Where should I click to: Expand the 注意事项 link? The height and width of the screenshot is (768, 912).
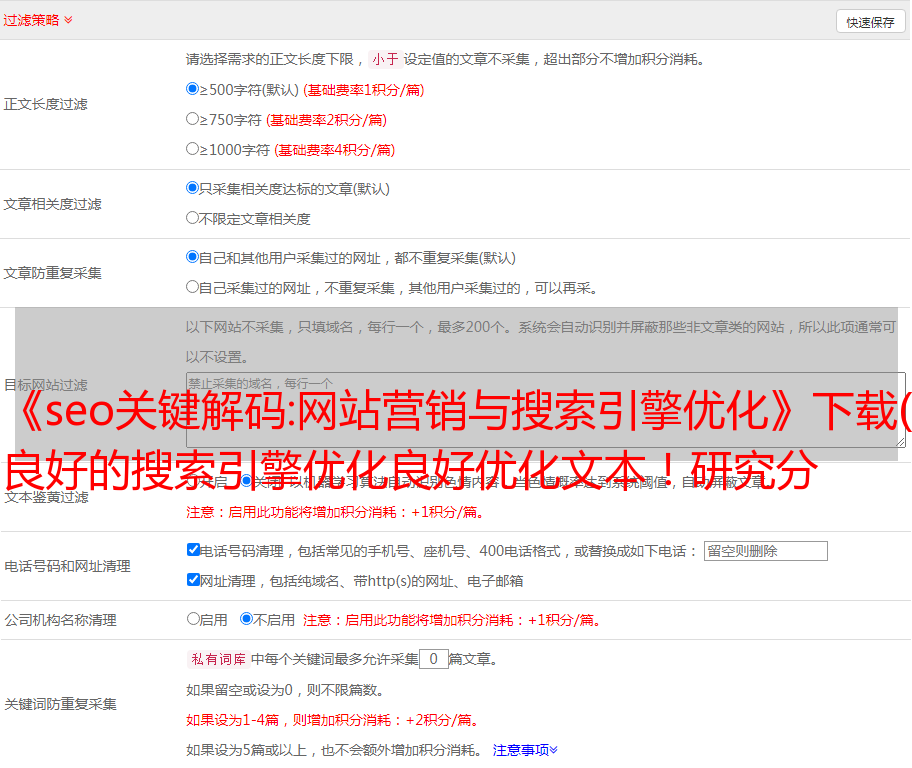pos(525,749)
